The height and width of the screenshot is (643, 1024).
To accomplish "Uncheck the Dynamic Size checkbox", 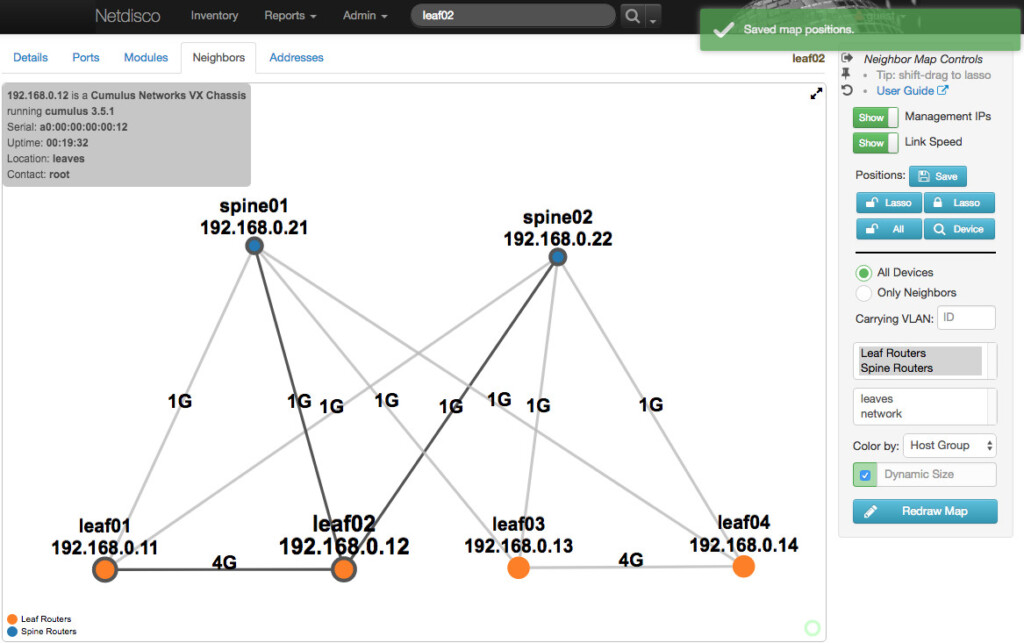I will pos(864,475).
